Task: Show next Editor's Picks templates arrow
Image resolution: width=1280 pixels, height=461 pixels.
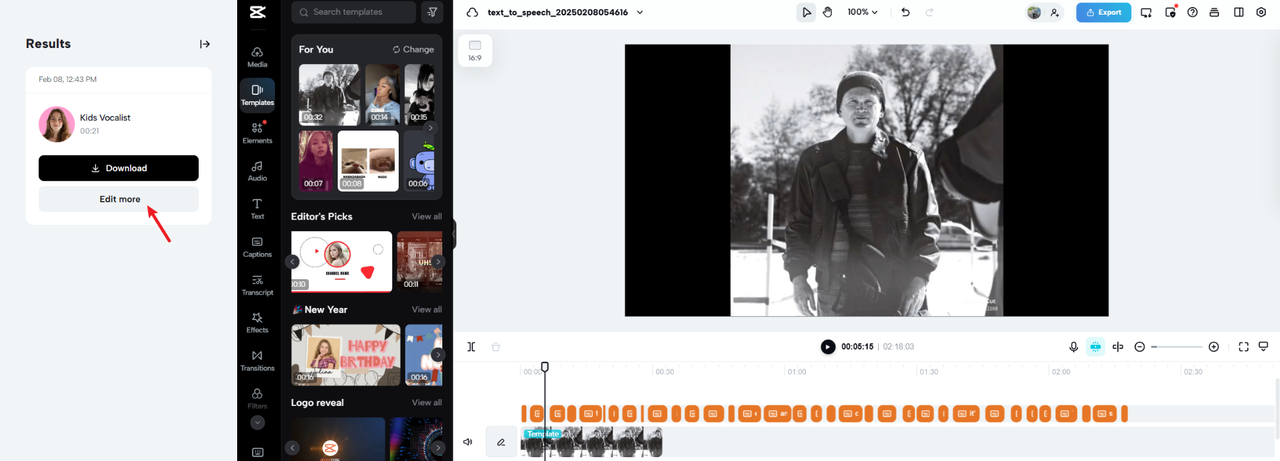Action: 438,262
